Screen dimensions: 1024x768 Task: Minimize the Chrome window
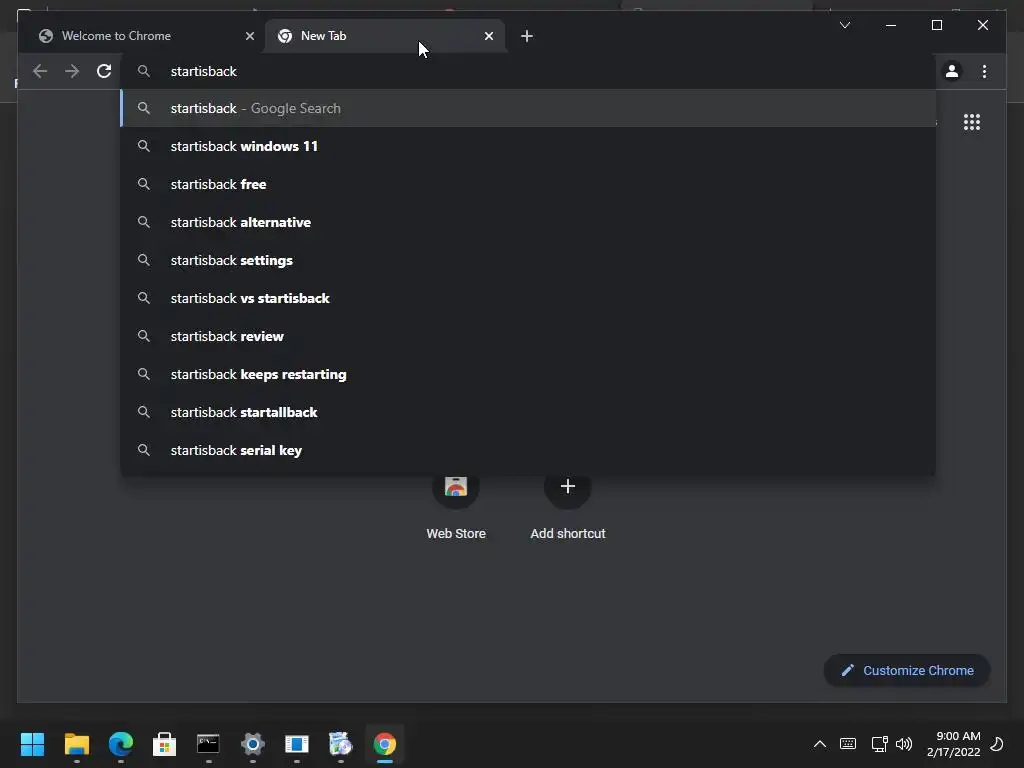point(891,25)
